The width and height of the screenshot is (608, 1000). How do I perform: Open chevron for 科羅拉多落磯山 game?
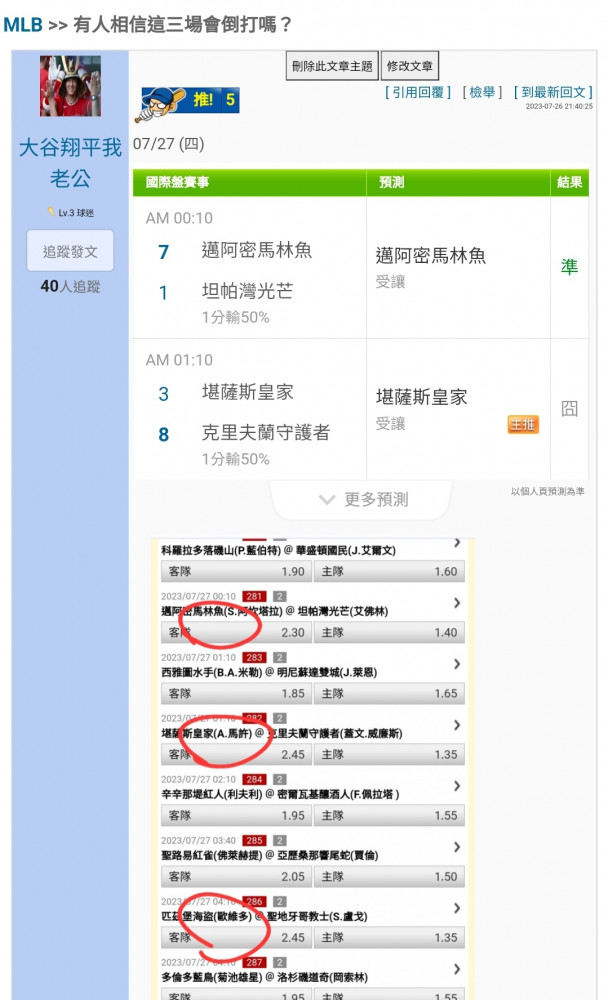coord(457,543)
